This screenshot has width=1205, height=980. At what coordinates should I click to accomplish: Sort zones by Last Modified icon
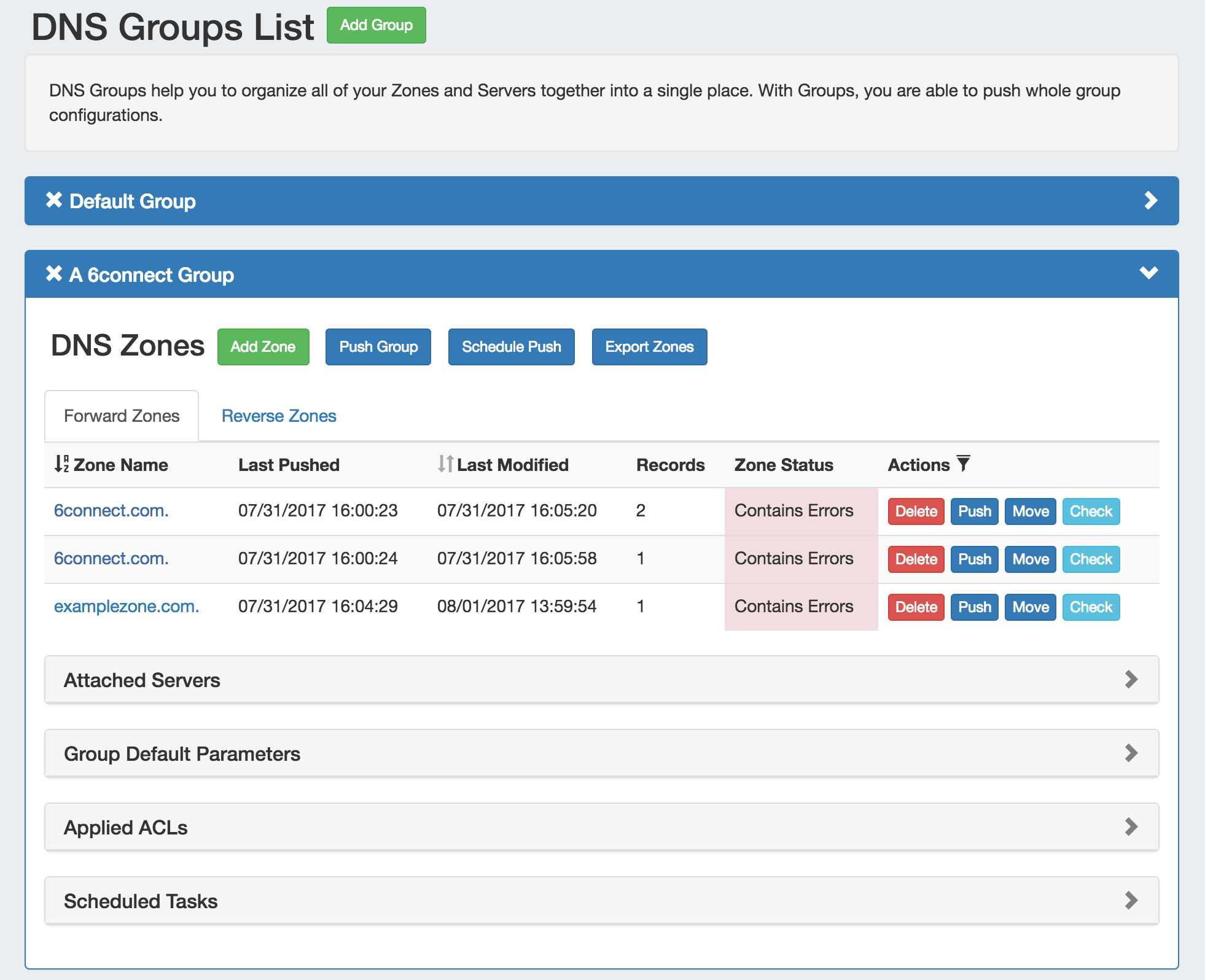[x=445, y=464]
